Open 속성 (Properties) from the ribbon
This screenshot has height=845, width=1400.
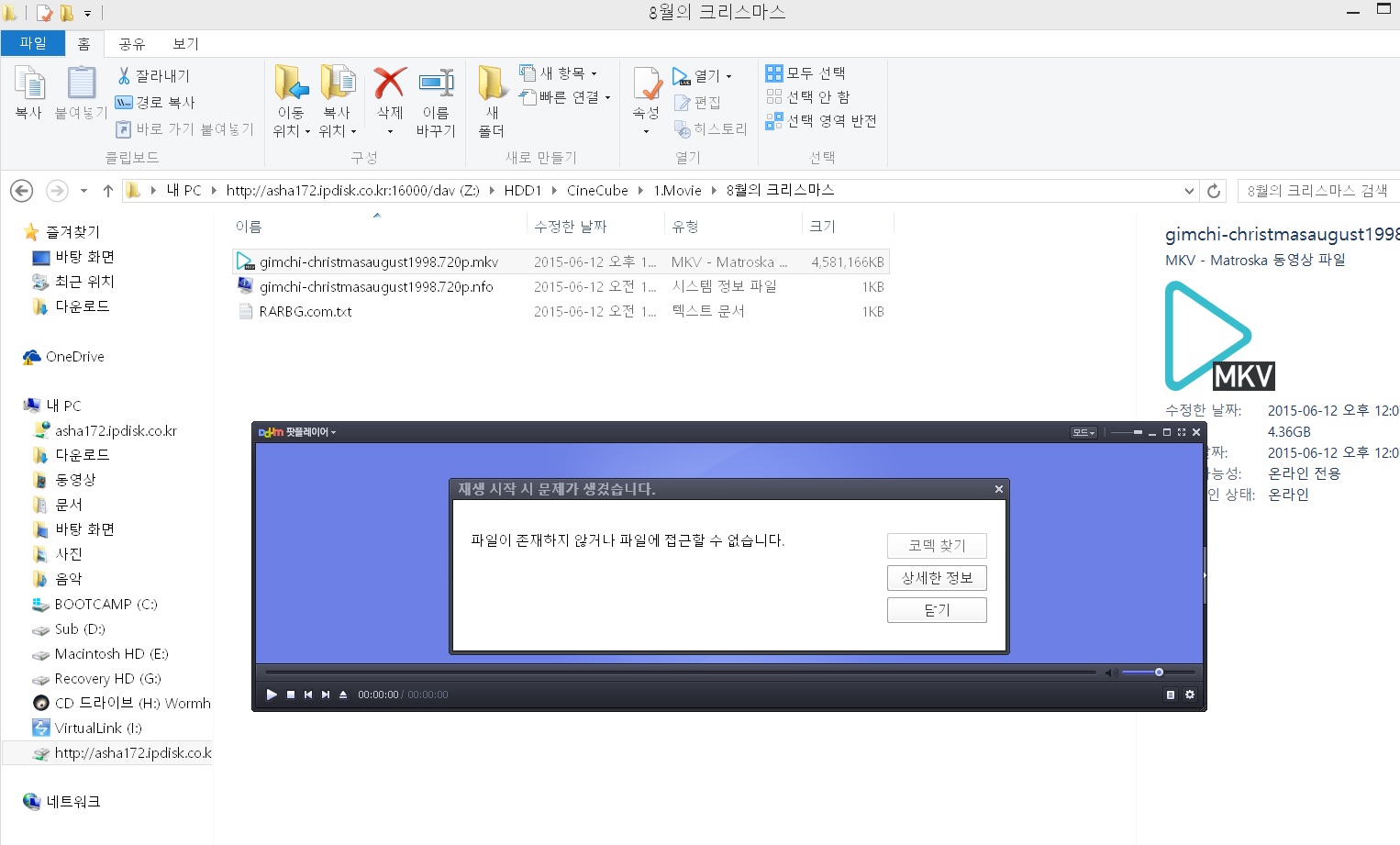[x=646, y=101]
